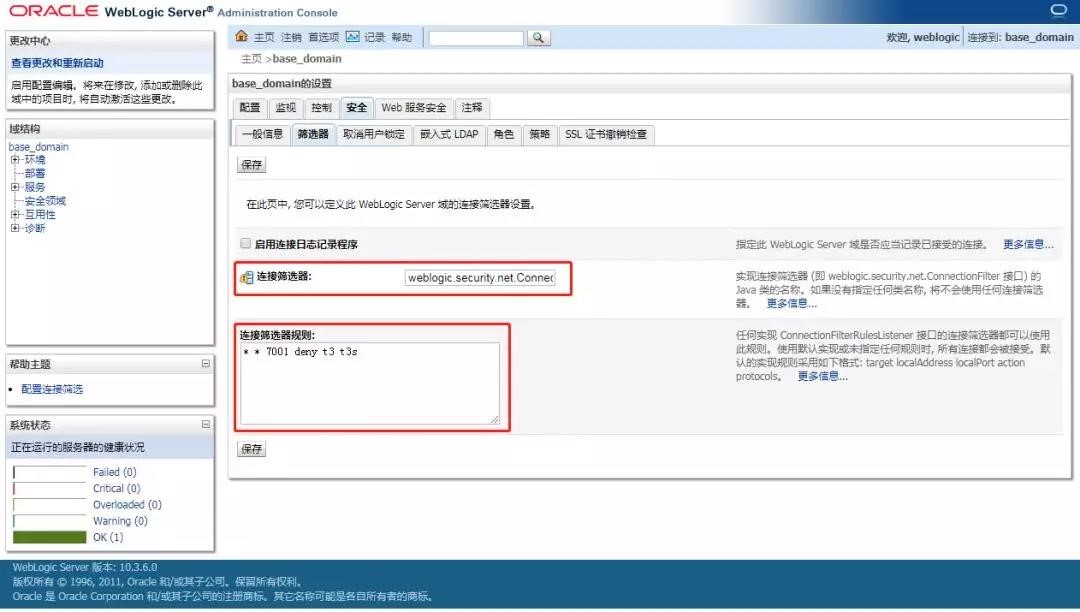The width and height of the screenshot is (1080, 612).
Task: Click the Overloaded (0) health status link
Action: (x=127, y=505)
